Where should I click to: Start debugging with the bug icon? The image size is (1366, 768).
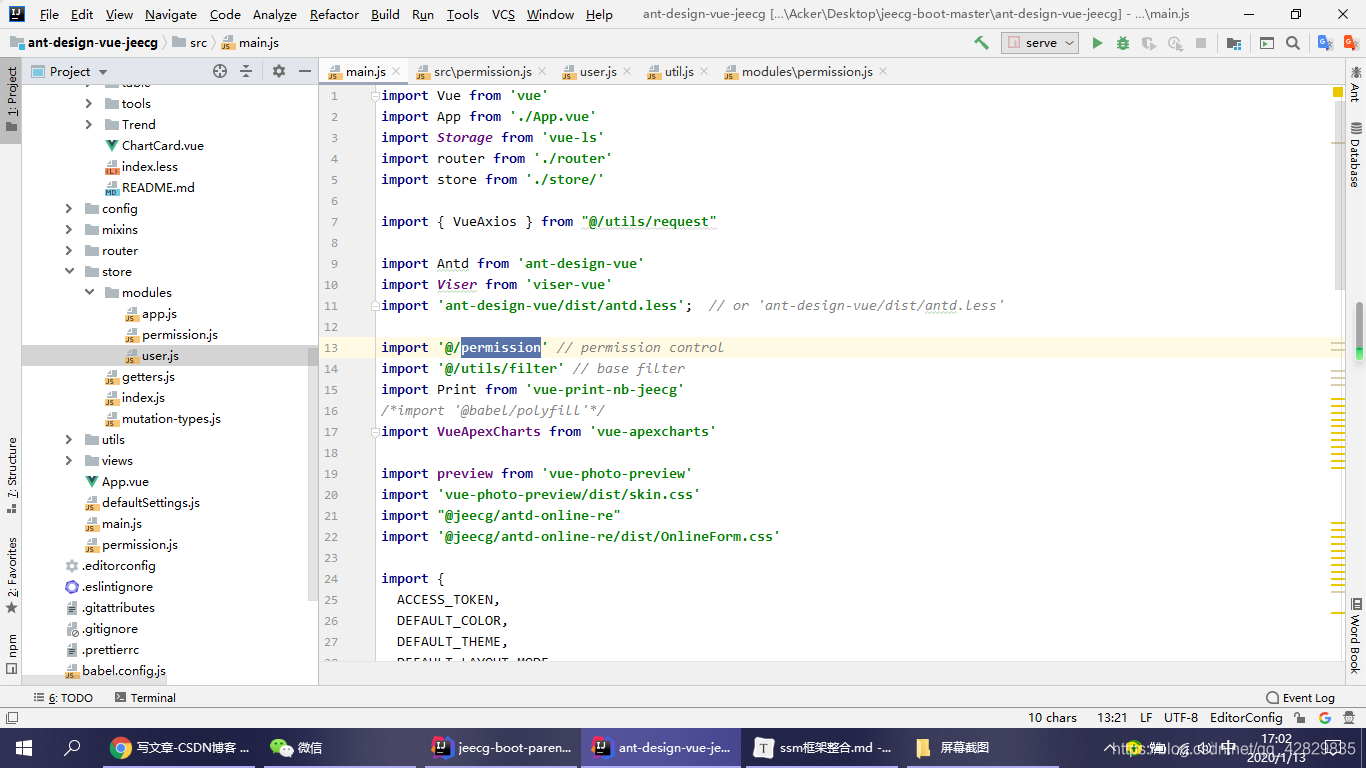(x=1123, y=43)
